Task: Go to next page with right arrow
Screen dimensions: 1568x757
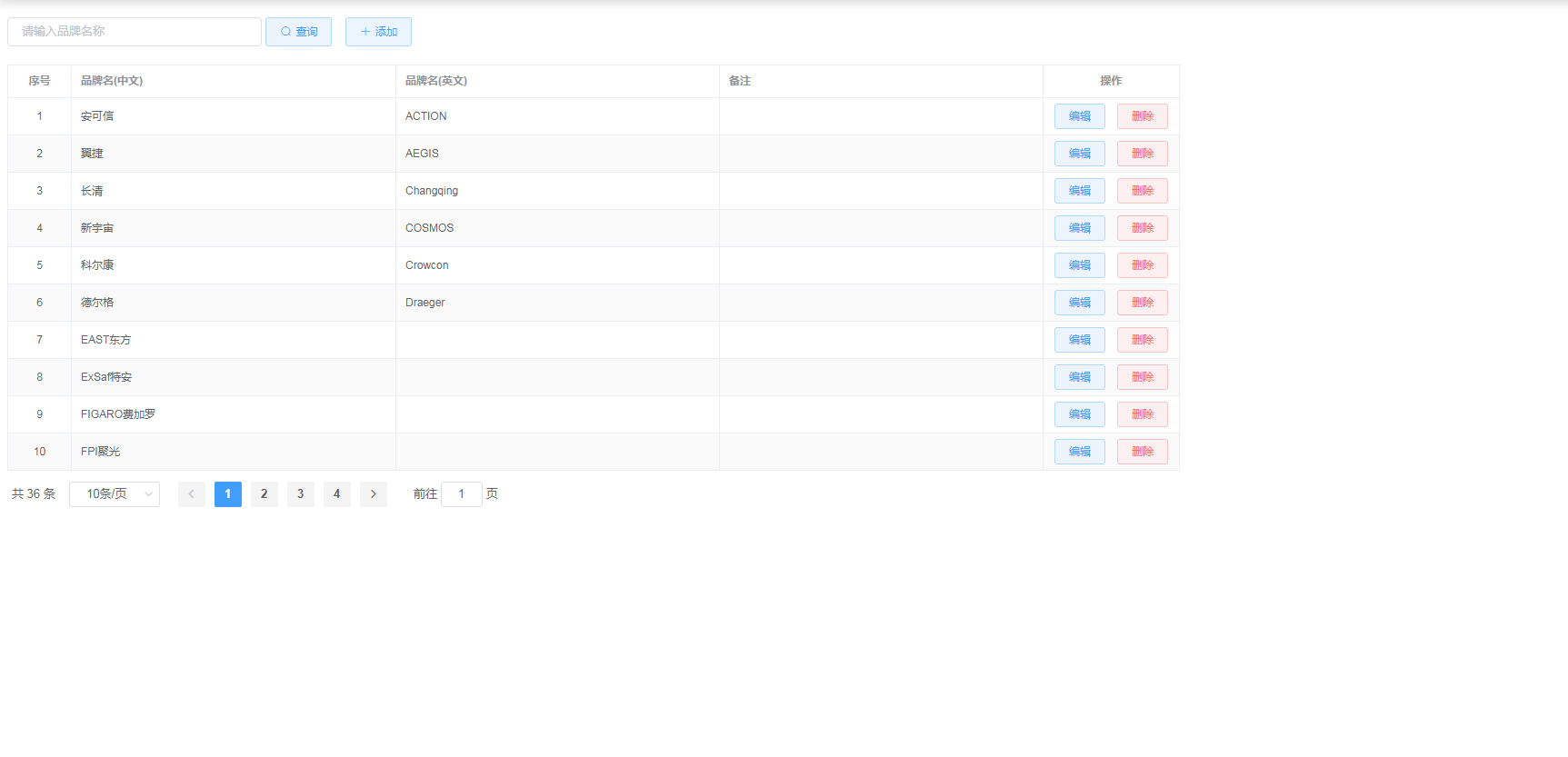Action: [373, 494]
